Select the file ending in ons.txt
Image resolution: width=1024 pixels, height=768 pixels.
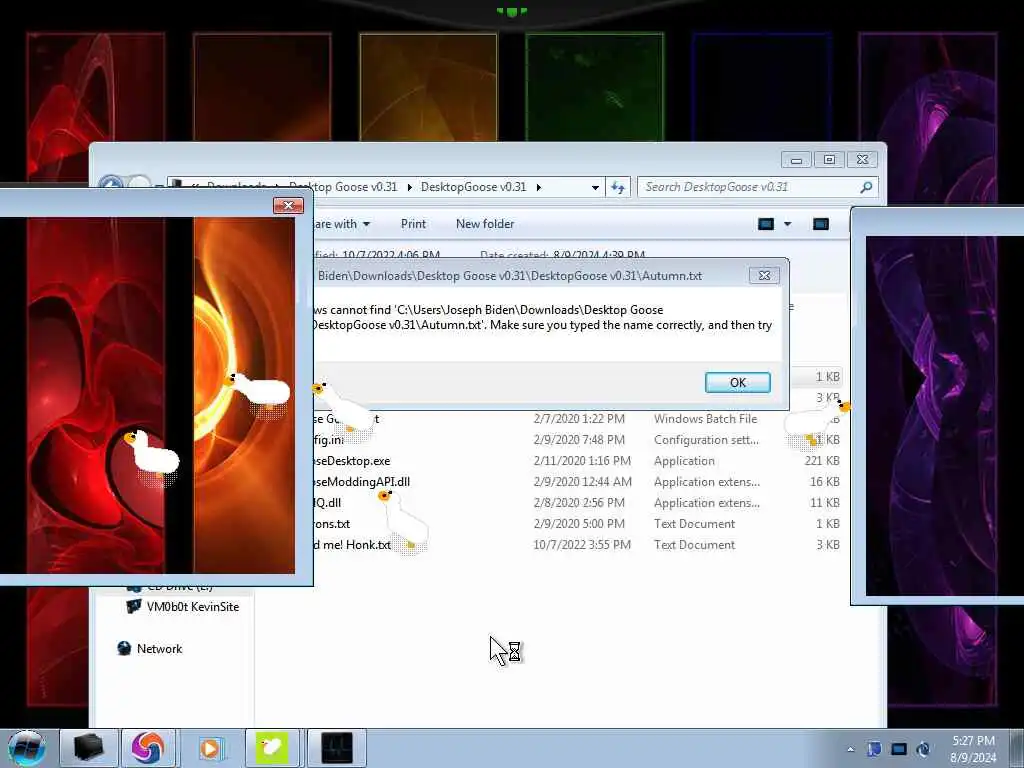[x=332, y=524]
